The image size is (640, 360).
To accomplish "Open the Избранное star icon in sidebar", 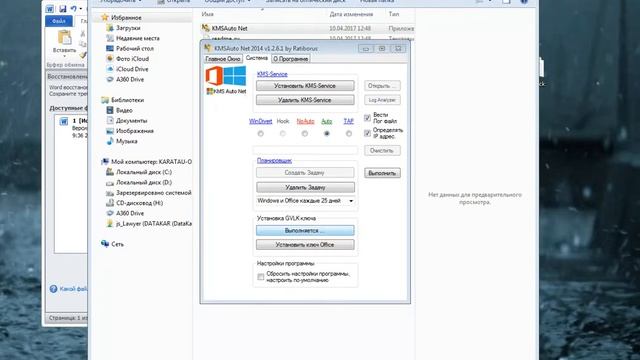I will tap(105, 17).
